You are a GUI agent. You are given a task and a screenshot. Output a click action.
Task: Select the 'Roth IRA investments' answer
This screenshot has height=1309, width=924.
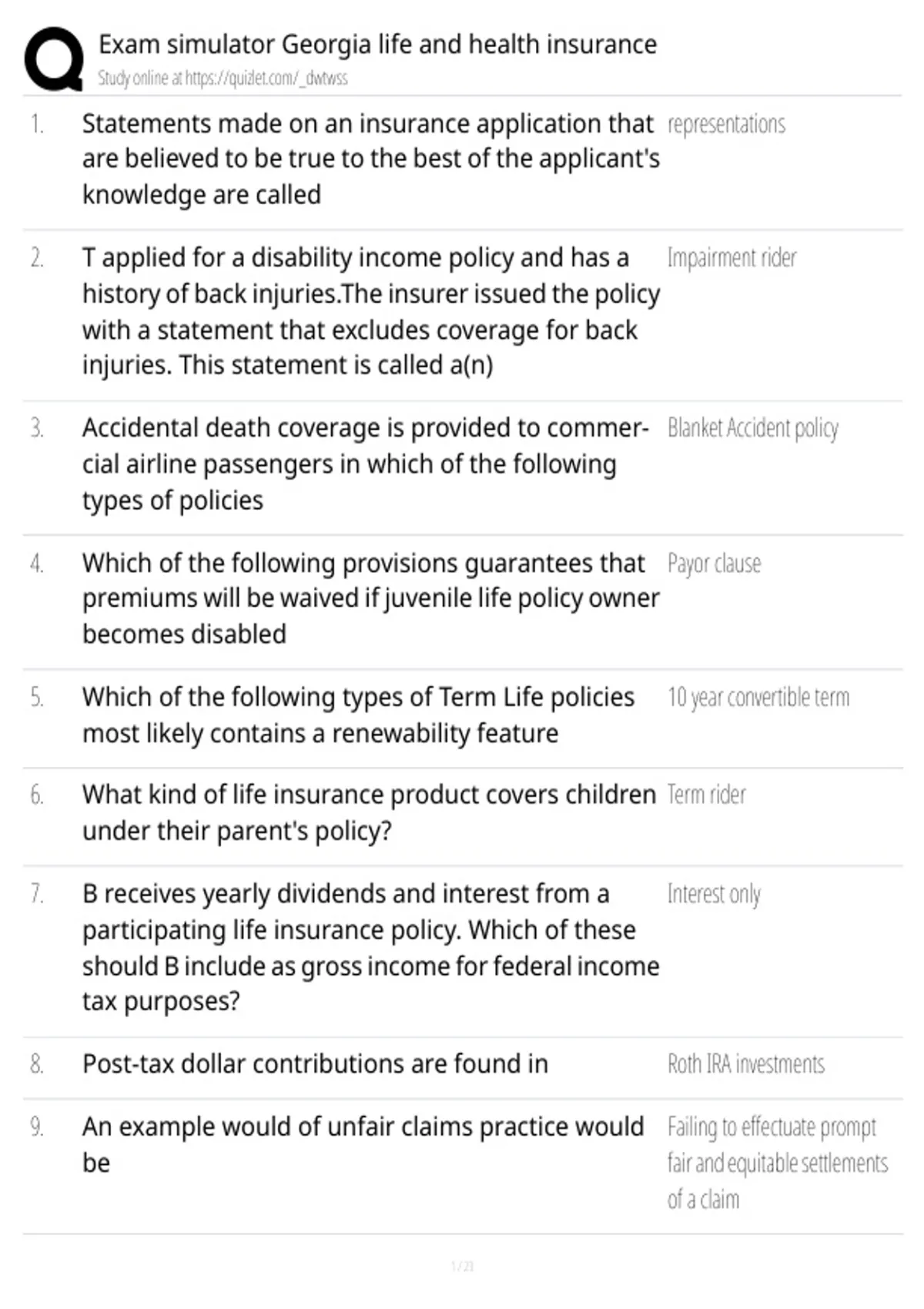[x=745, y=1064]
